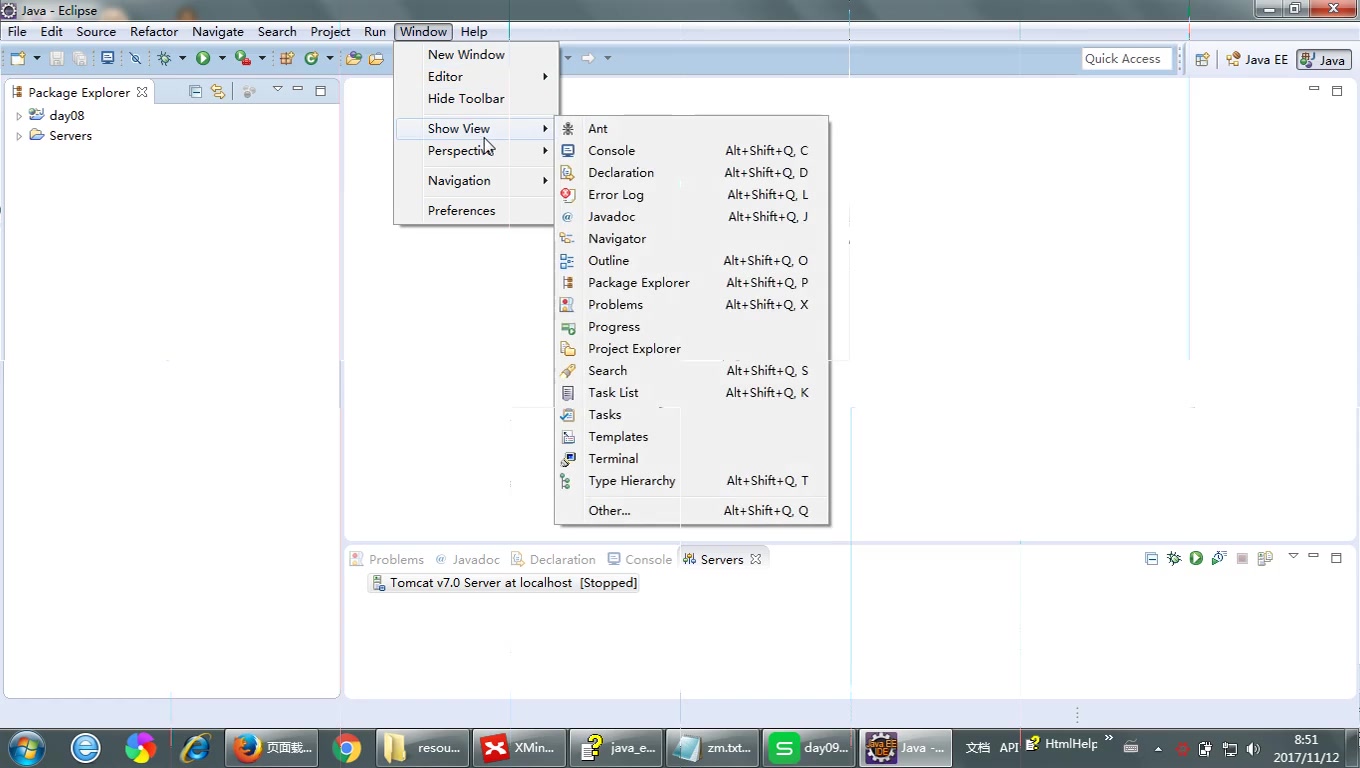Viewport: 1360px width, 768px height.
Task: Open Type Hierarchy from Show View submenu
Action: (x=691, y=481)
